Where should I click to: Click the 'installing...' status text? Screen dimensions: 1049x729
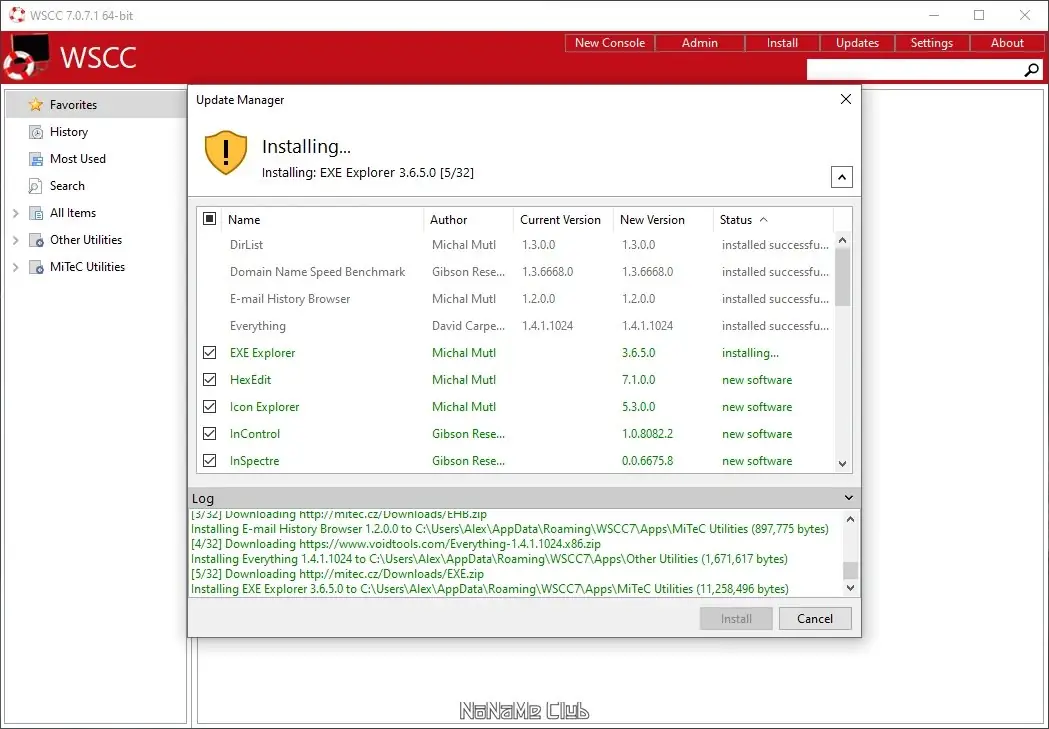[750, 352]
